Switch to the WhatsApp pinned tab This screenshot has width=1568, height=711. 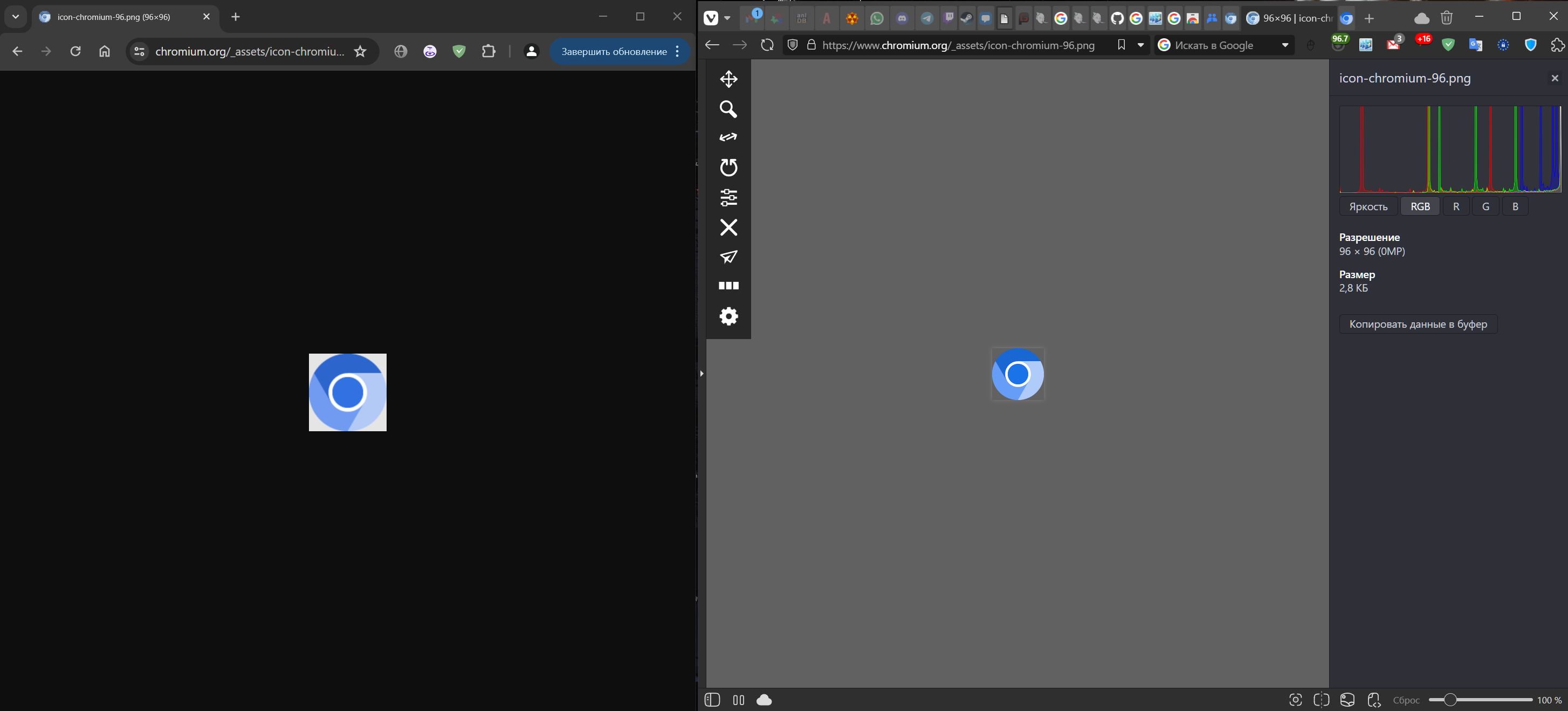pyautogui.click(x=877, y=18)
